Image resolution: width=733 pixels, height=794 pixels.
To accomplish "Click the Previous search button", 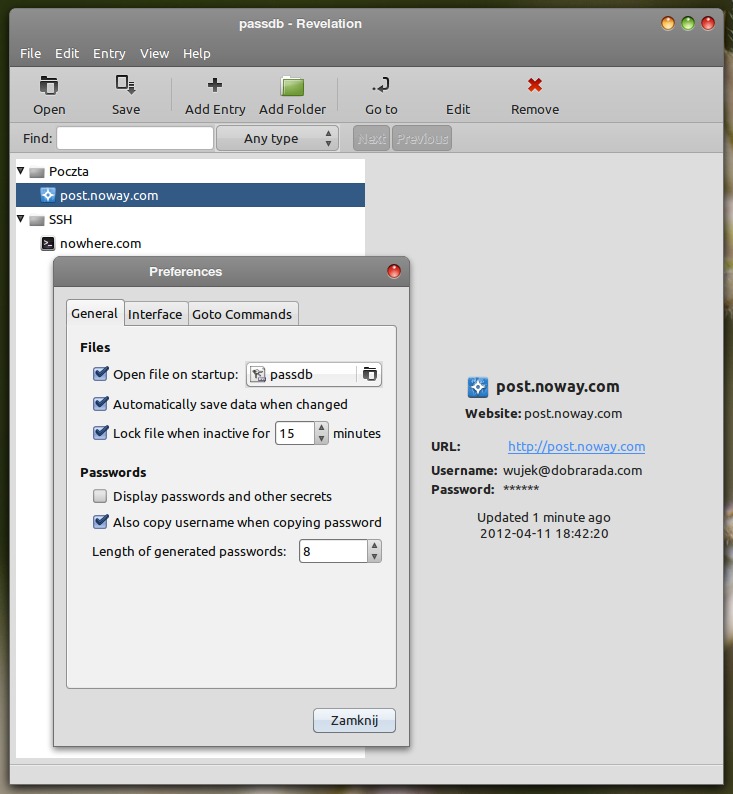I will coord(422,138).
